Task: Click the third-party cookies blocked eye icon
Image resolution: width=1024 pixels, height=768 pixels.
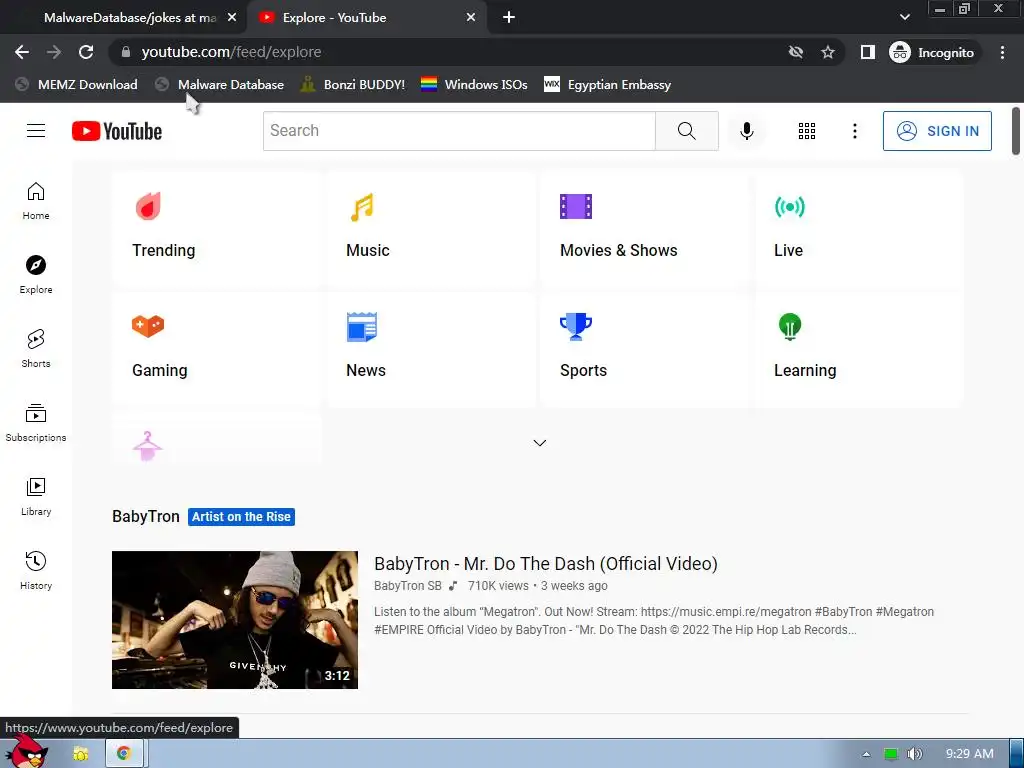Action: (795, 52)
